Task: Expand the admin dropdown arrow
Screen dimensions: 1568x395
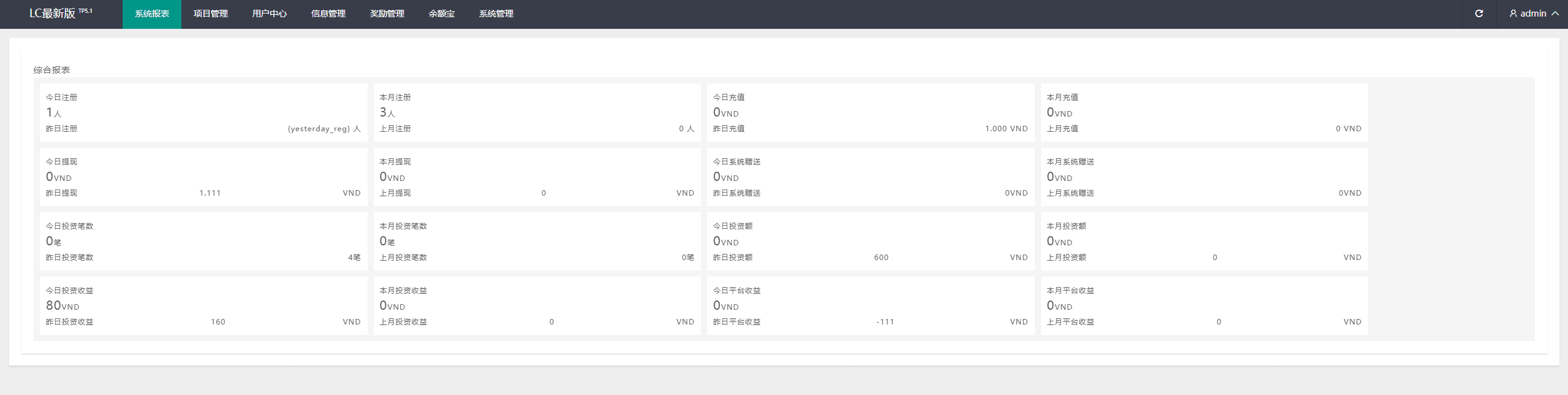Action: [x=1555, y=13]
